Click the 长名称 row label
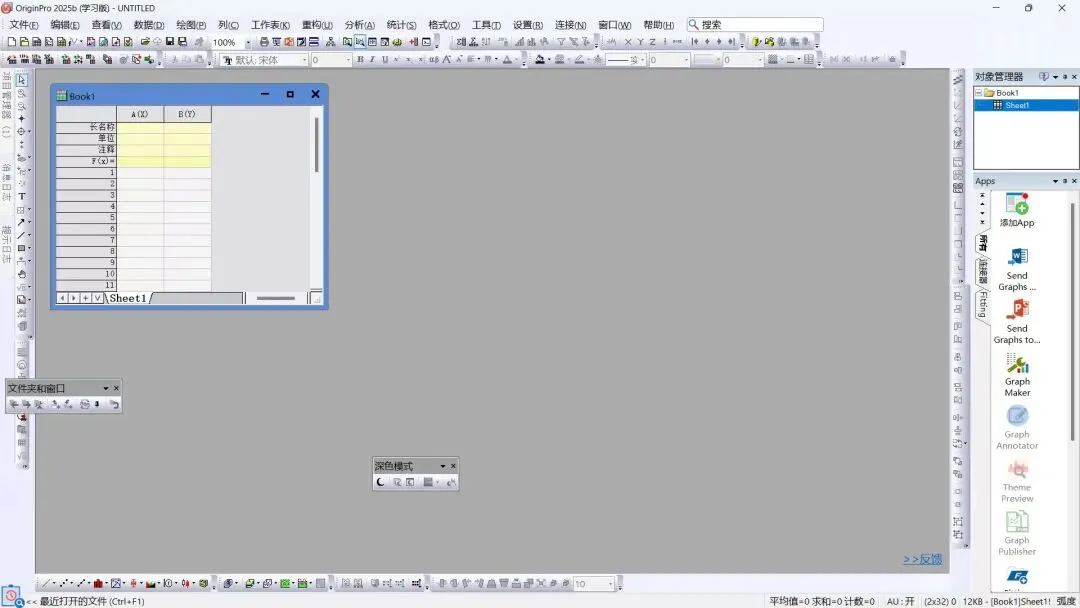The height and width of the screenshot is (608, 1080). (x=86, y=127)
